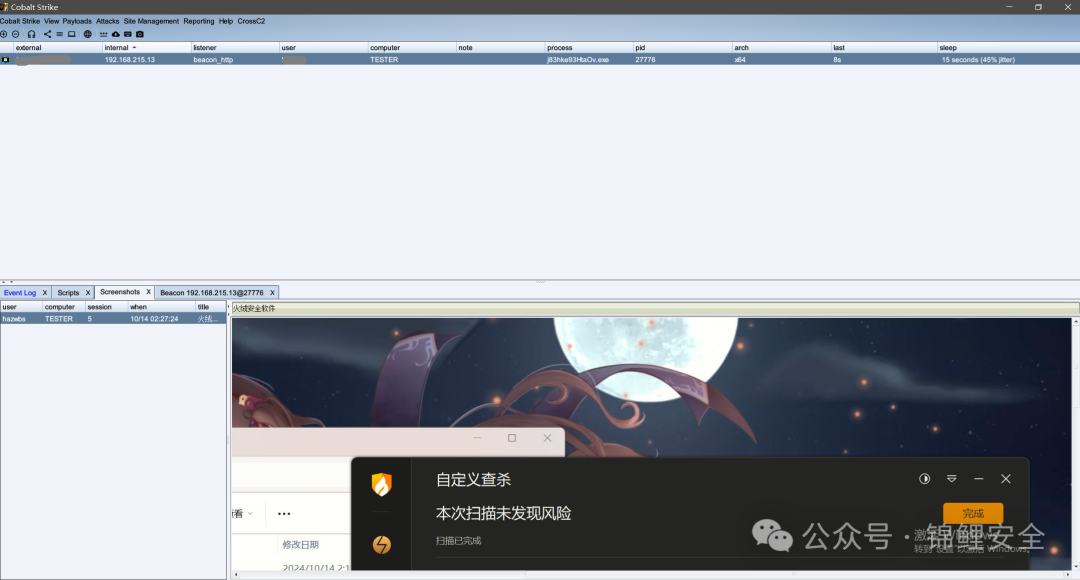Sort sessions by external column header

(x=57, y=48)
